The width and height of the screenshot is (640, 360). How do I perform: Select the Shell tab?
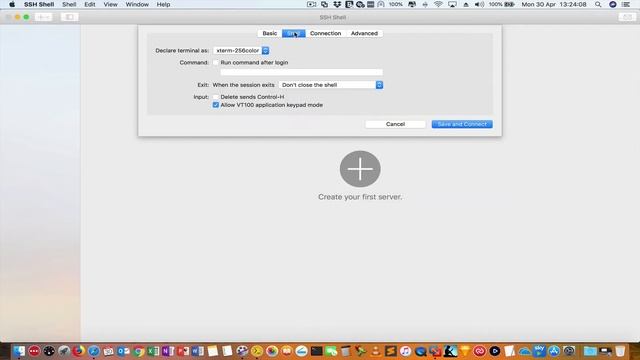click(x=293, y=33)
